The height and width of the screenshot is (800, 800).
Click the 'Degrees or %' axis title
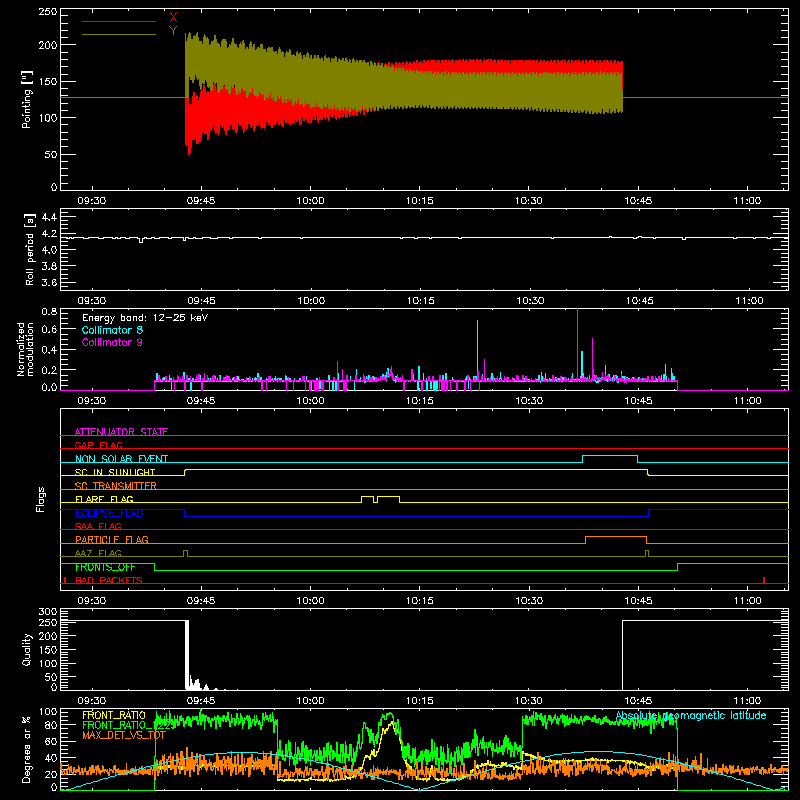coord(27,749)
